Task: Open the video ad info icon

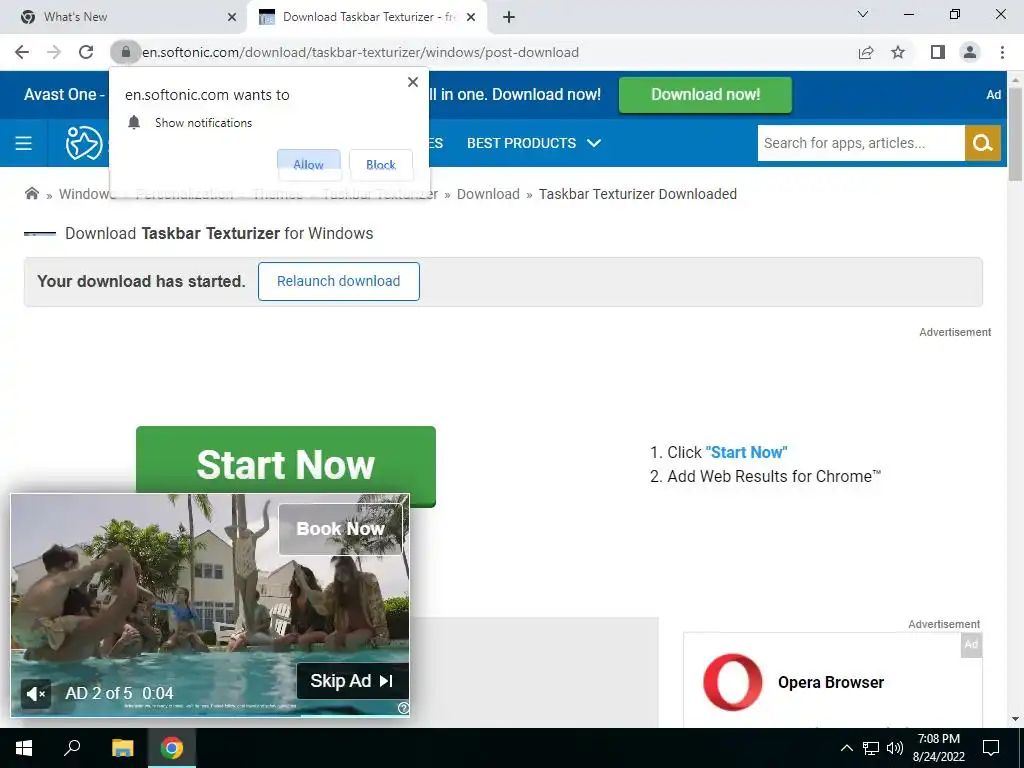Action: 403,709
